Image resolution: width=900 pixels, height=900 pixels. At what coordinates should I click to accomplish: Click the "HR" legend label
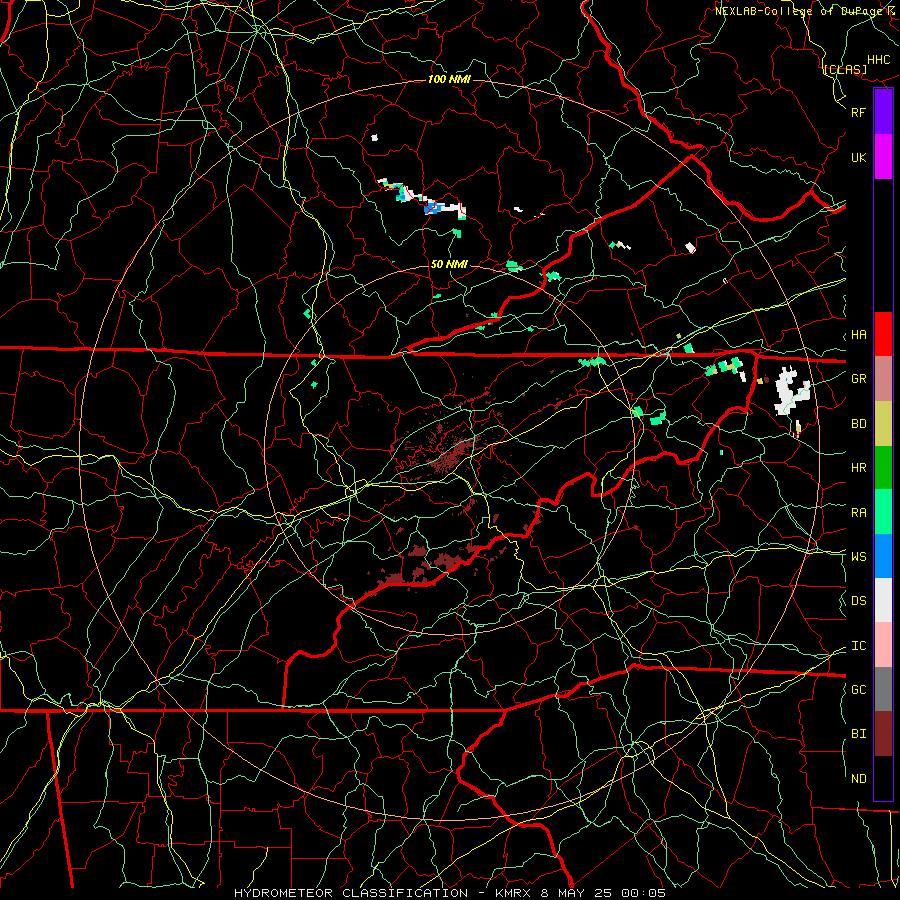pyautogui.click(x=859, y=468)
